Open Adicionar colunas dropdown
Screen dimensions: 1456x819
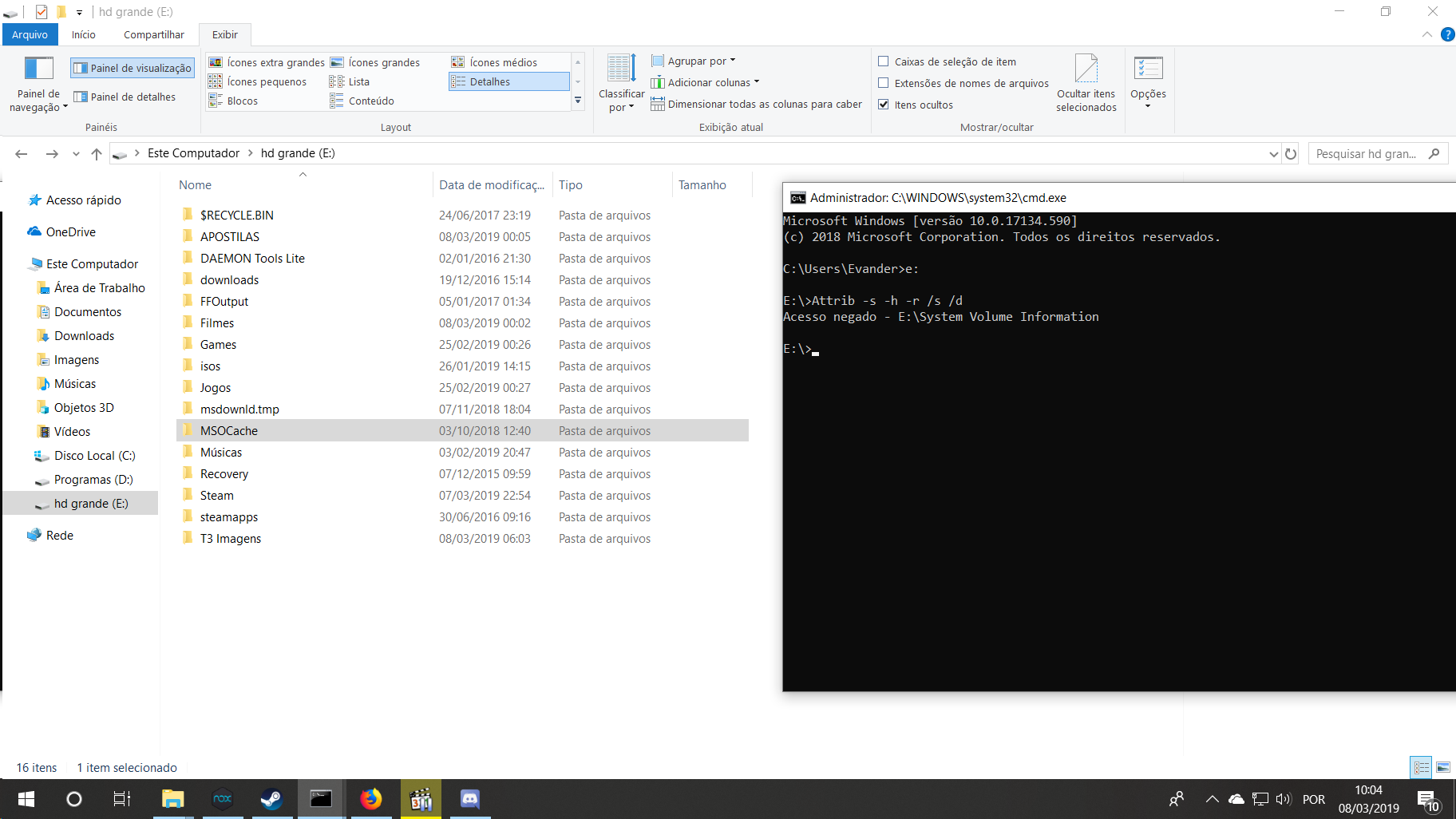(705, 82)
